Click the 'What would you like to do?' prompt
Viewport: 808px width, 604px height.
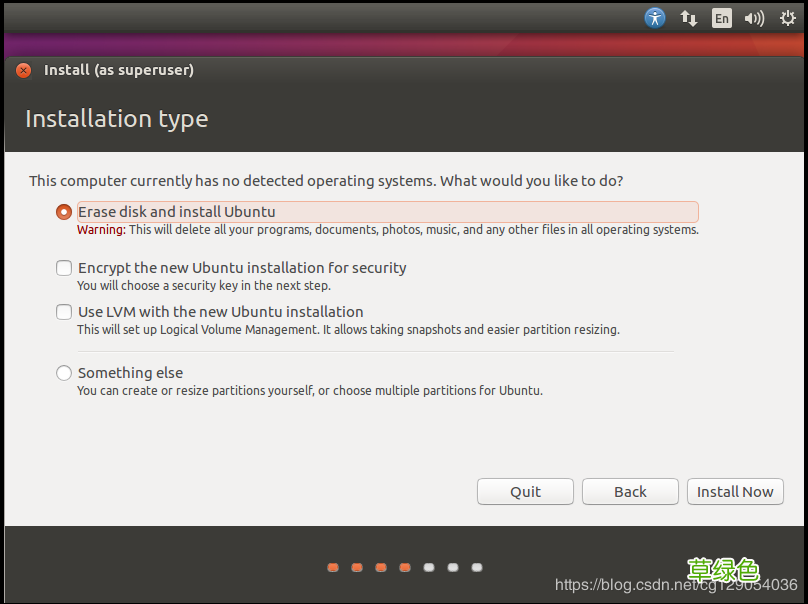(x=531, y=181)
